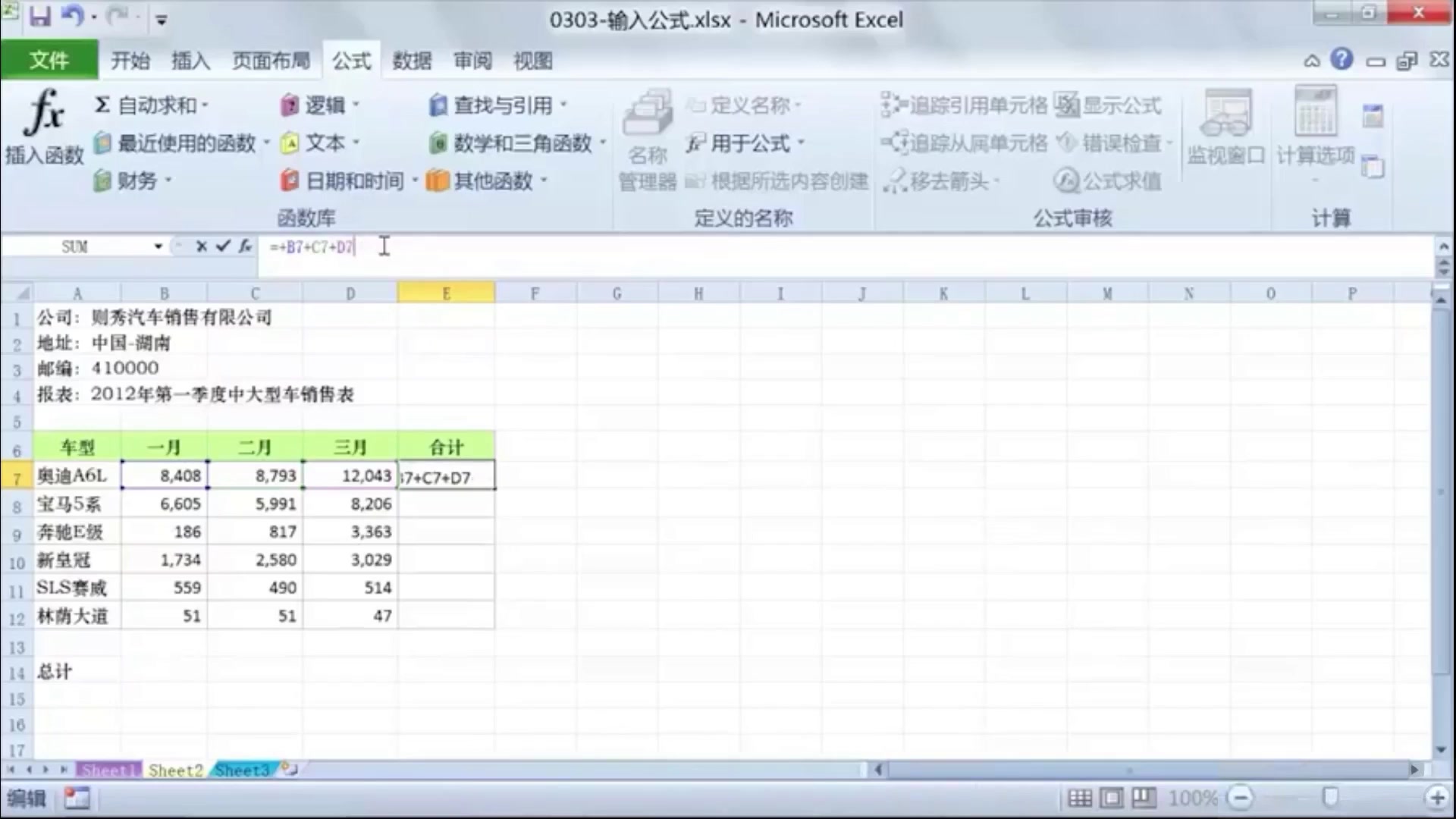Open the More Functions (其他函数) menu

click(487, 180)
